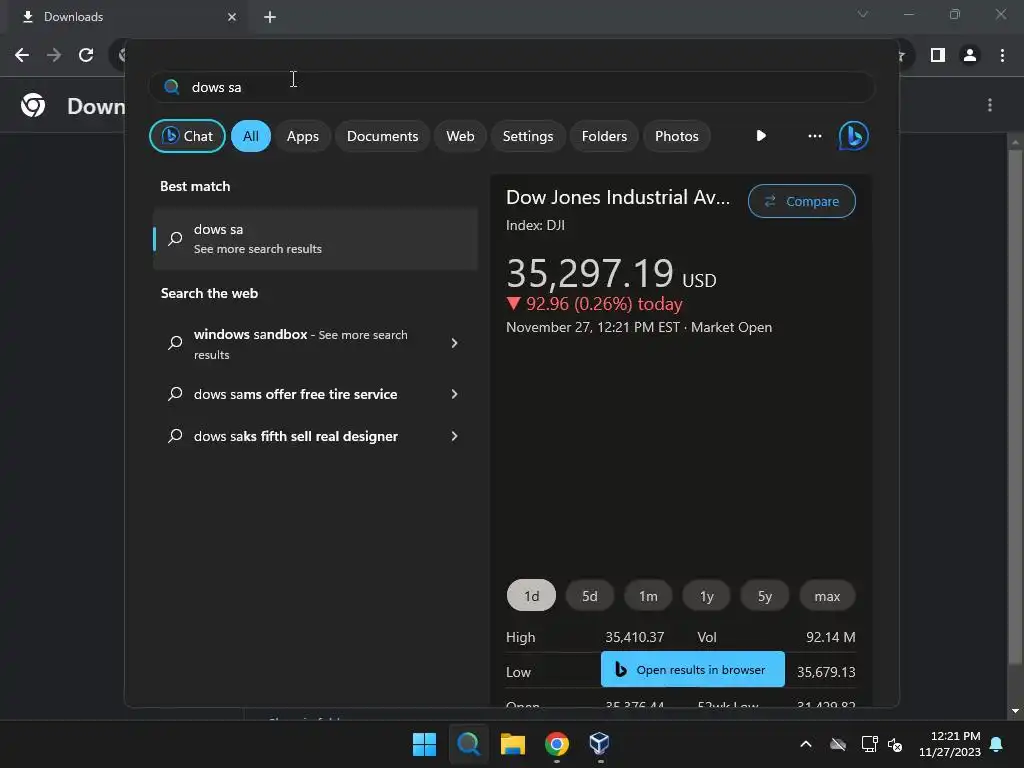The height and width of the screenshot is (768, 1024).
Task: Click Chrome's forward arrow
Action: (x=54, y=55)
